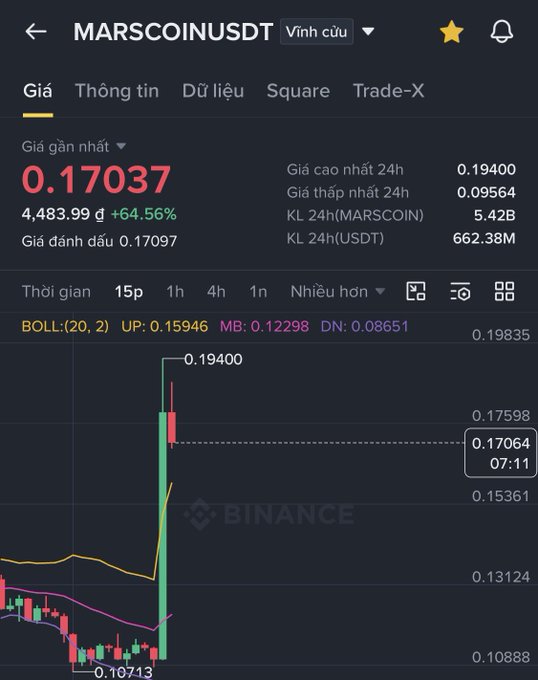Click the Thời gian line chart option
The width and height of the screenshot is (538, 680).
(56, 291)
